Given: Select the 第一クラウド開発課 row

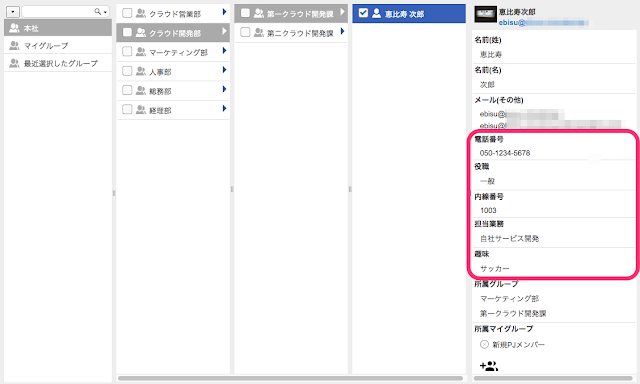Looking at the screenshot, I should point(291,13).
